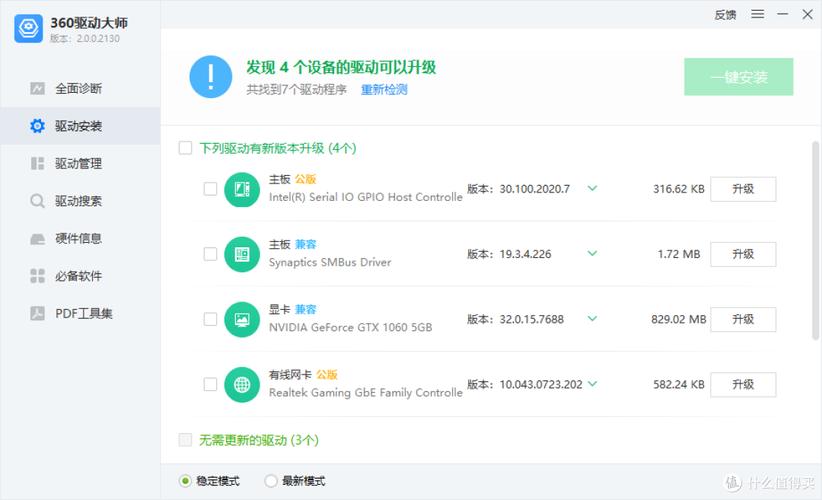The image size is (822, 500).
Task: Tick the NVIDIA GeForce GTX 1060 checkbox
Action: pos(210,319)
